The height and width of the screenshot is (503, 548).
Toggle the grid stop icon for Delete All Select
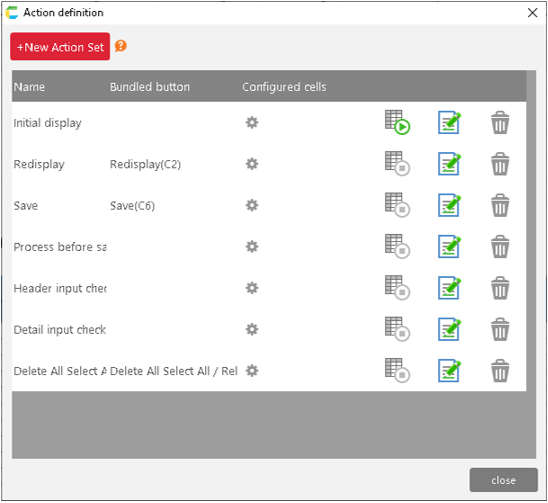click(x=397, y=370)
